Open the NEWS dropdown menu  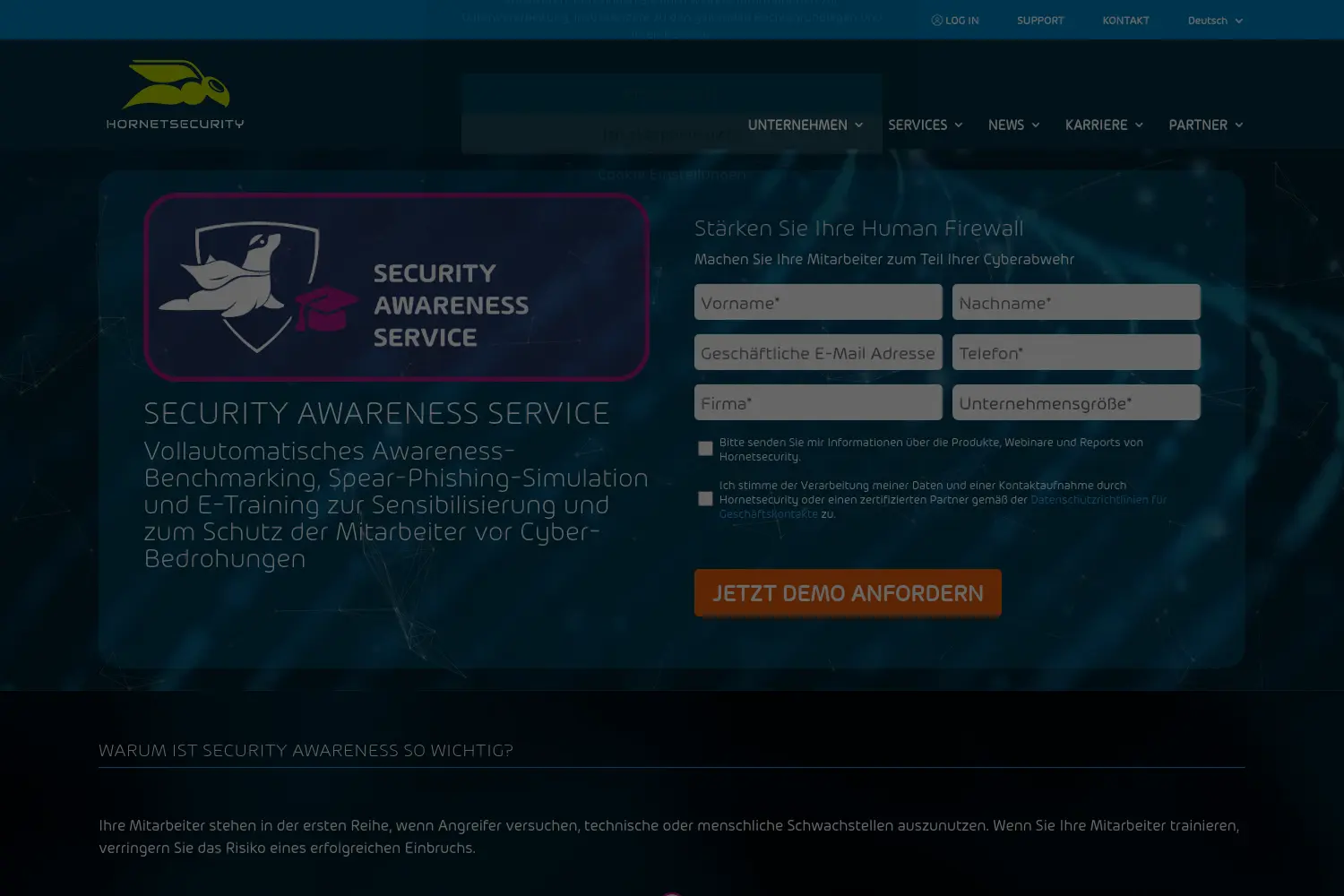tap(1013, 125)
